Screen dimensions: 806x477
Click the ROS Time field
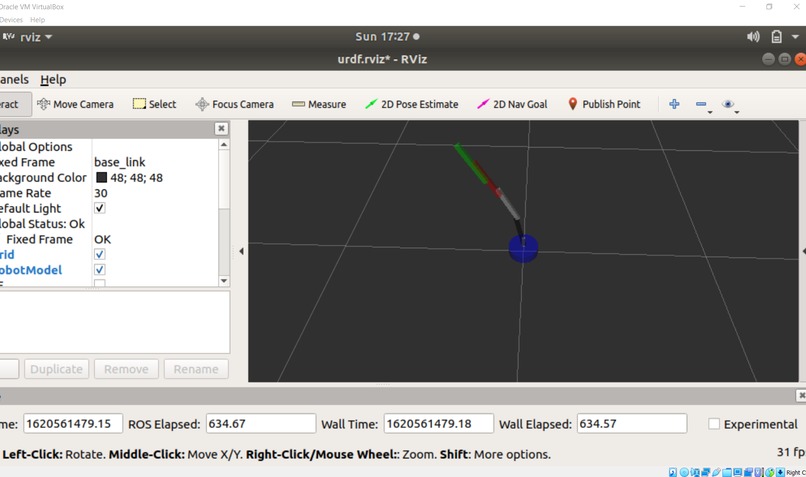tap(73, 424)
